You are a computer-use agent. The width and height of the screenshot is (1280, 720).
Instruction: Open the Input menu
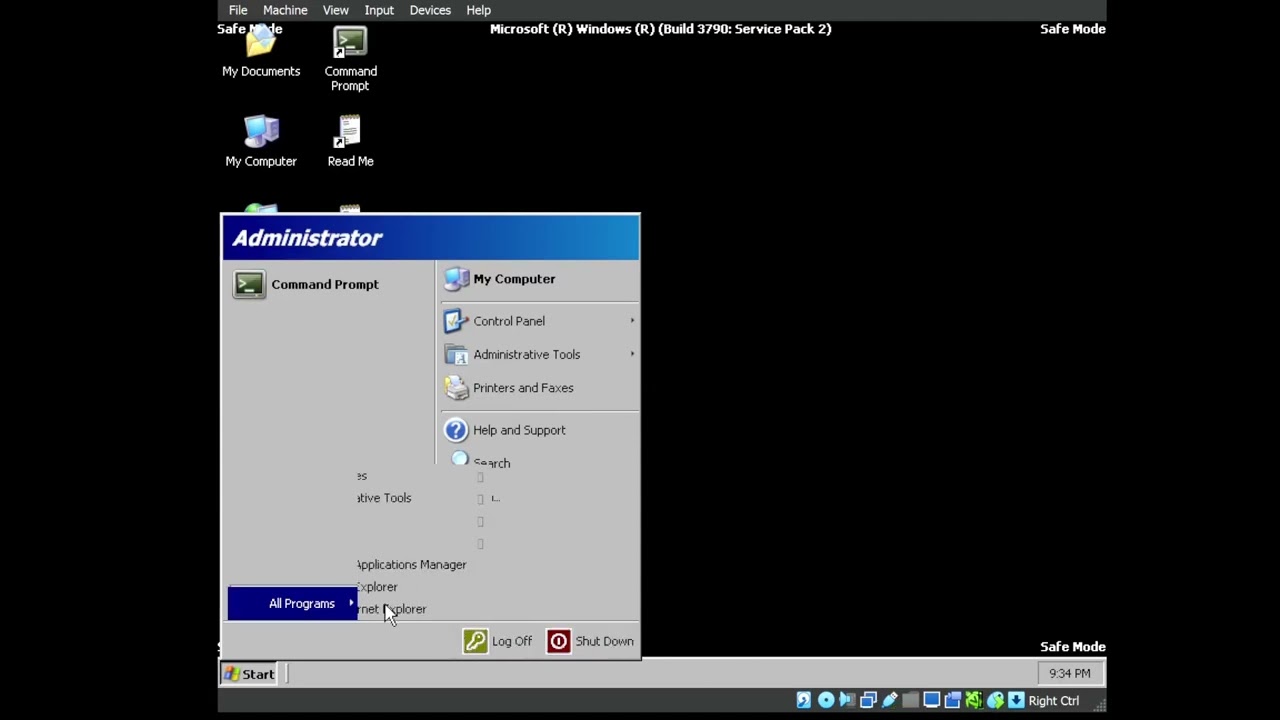[x=379, y=10]
